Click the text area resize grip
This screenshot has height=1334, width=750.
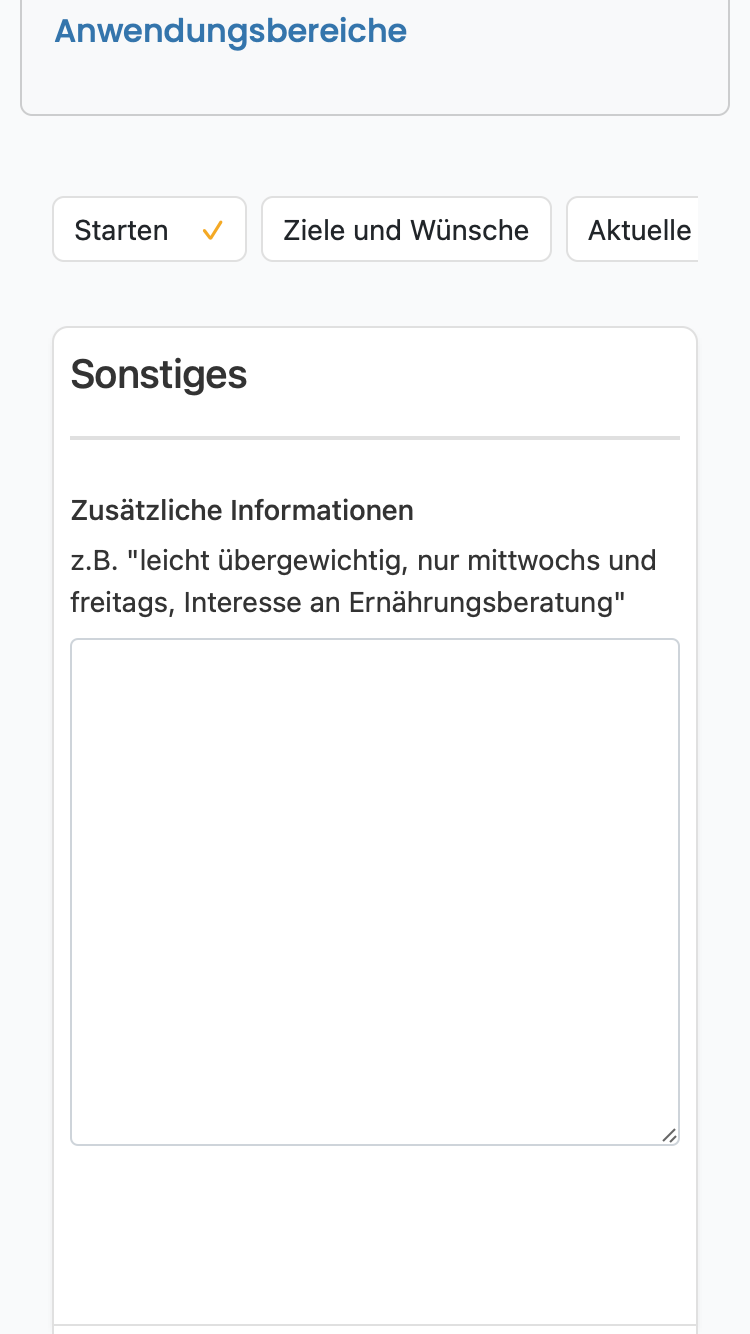pos(669,1134)
